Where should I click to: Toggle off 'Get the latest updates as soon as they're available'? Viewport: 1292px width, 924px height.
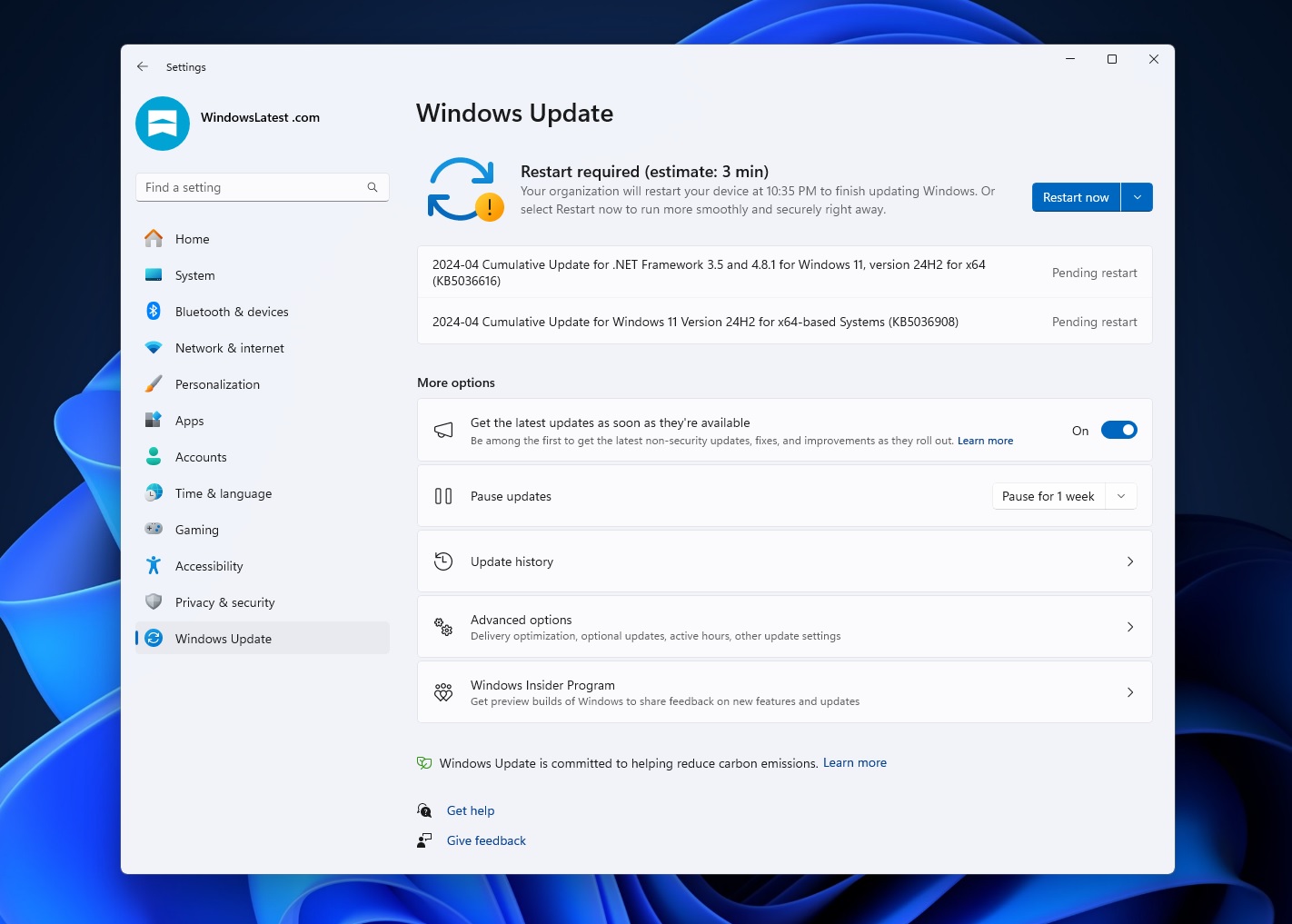(x=1119, y=430)
